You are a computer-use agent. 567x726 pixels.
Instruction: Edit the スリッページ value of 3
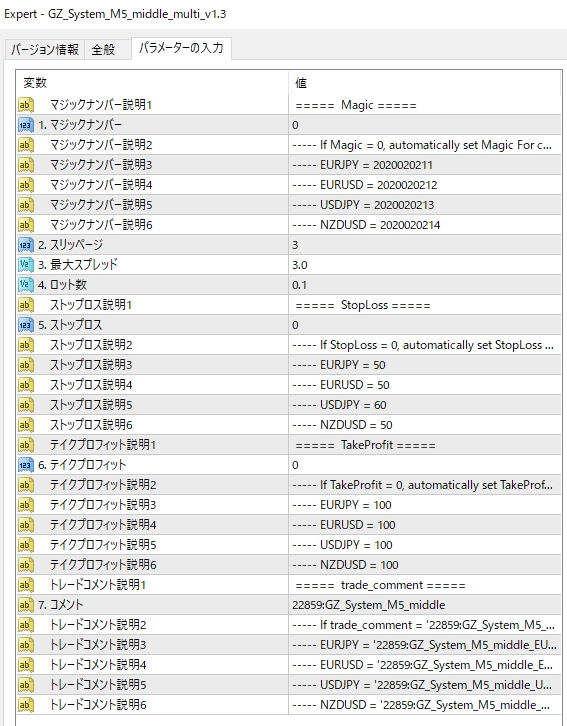coord(425,245)
